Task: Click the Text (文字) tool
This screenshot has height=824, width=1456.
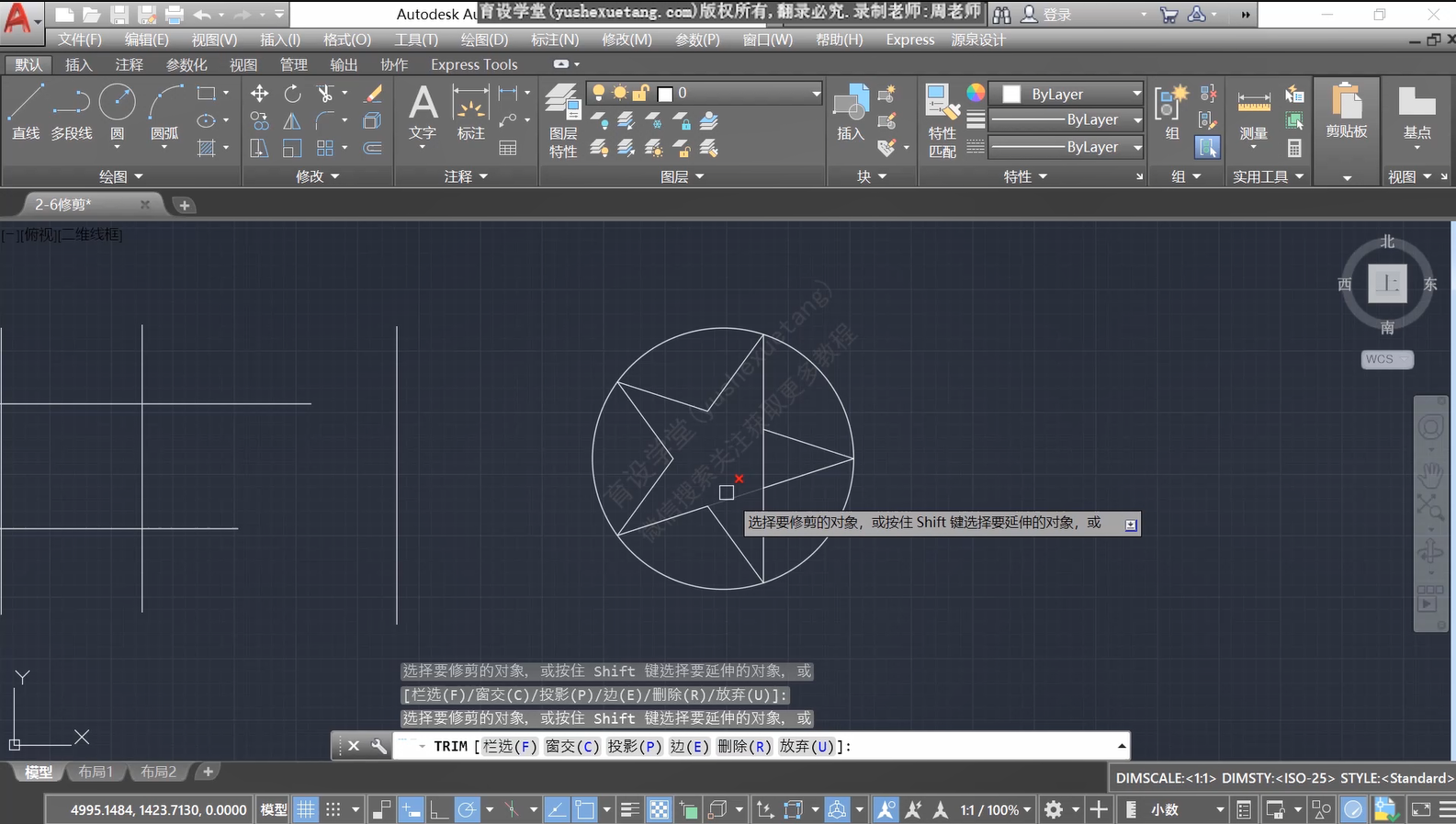Action: click(423, 111)
